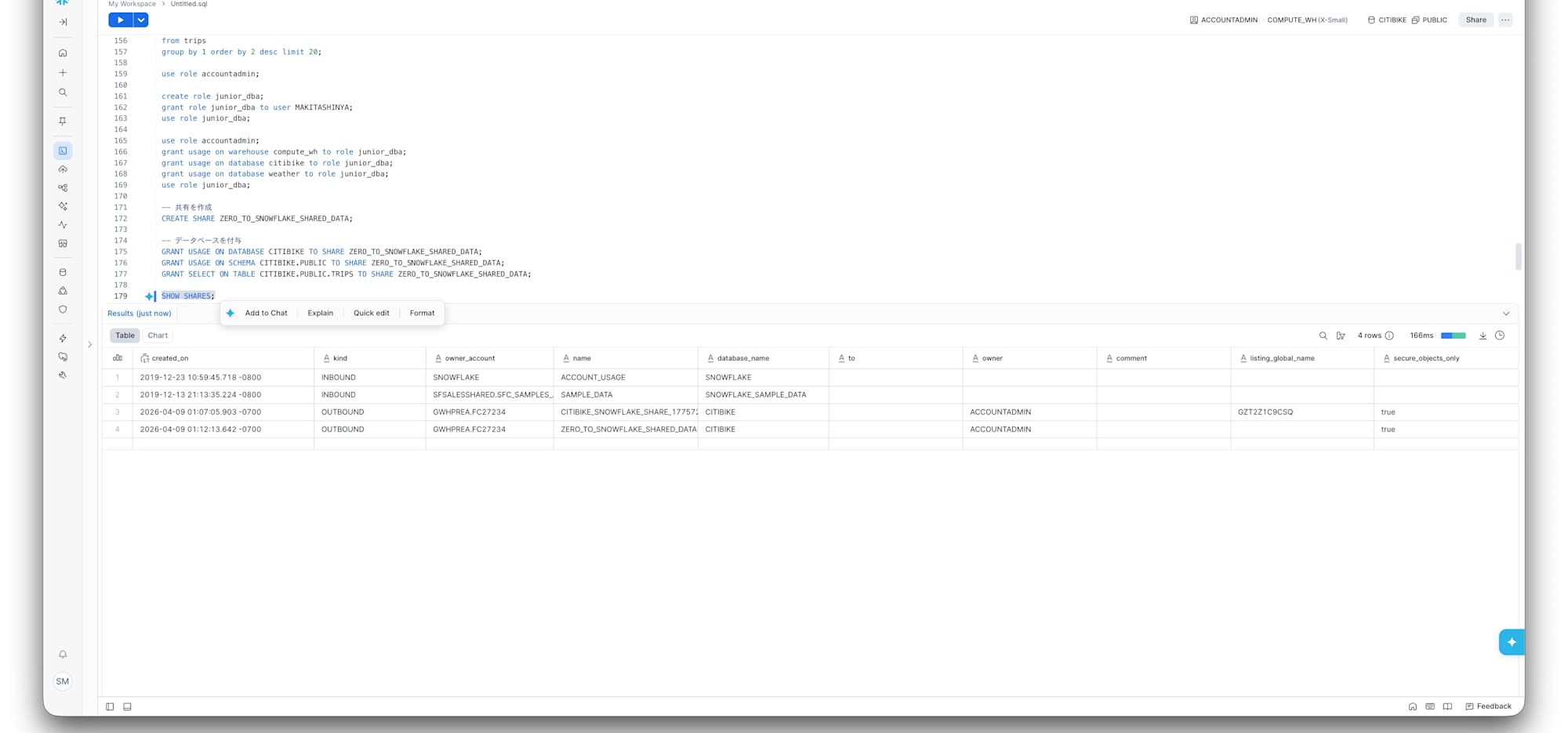Screen dimensions: 1568x733
Task: Open query history clock icon in results
Action: click(1500, 336)
